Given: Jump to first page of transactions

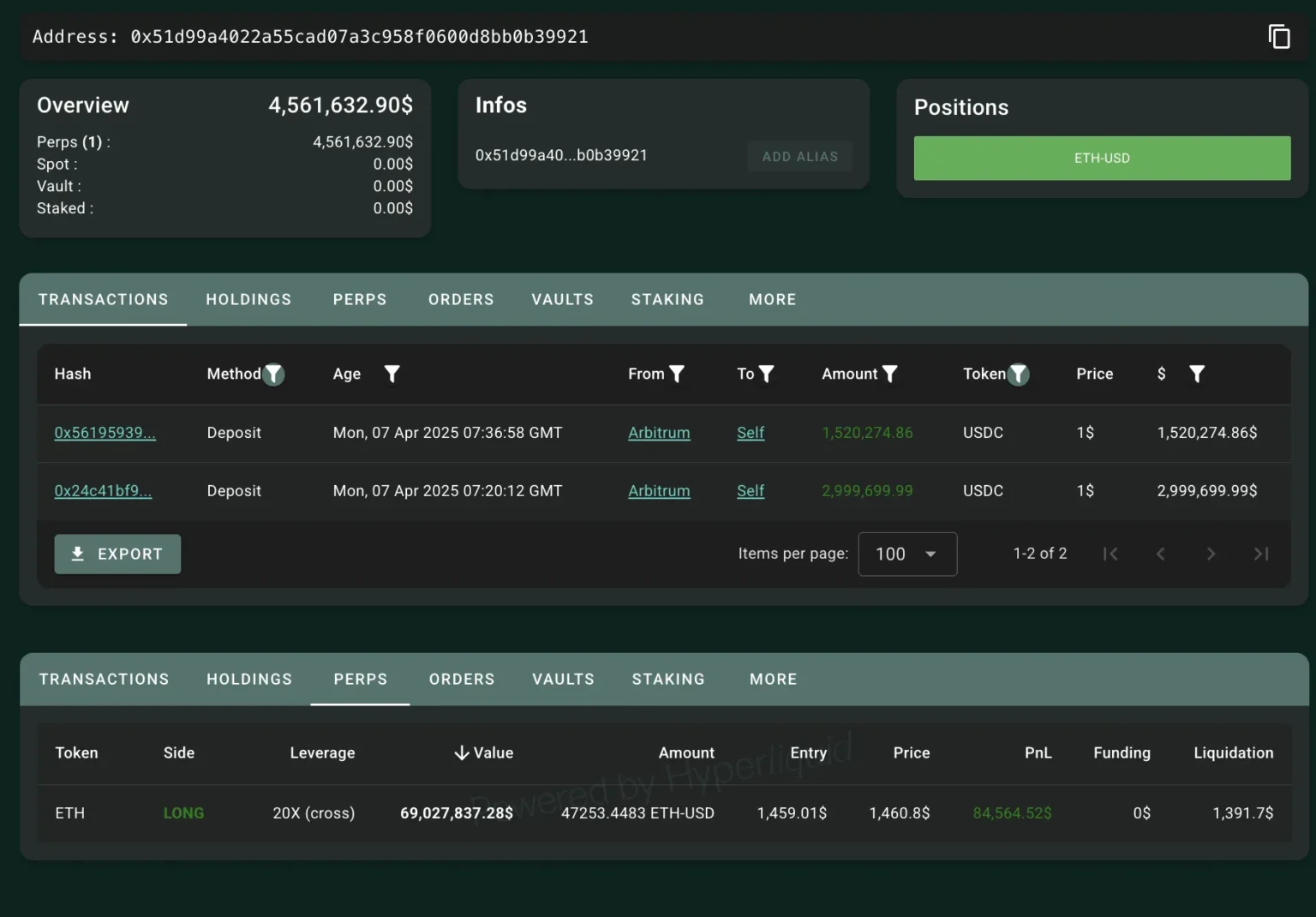Looking at the screenshot, I should coord(1110,554).
